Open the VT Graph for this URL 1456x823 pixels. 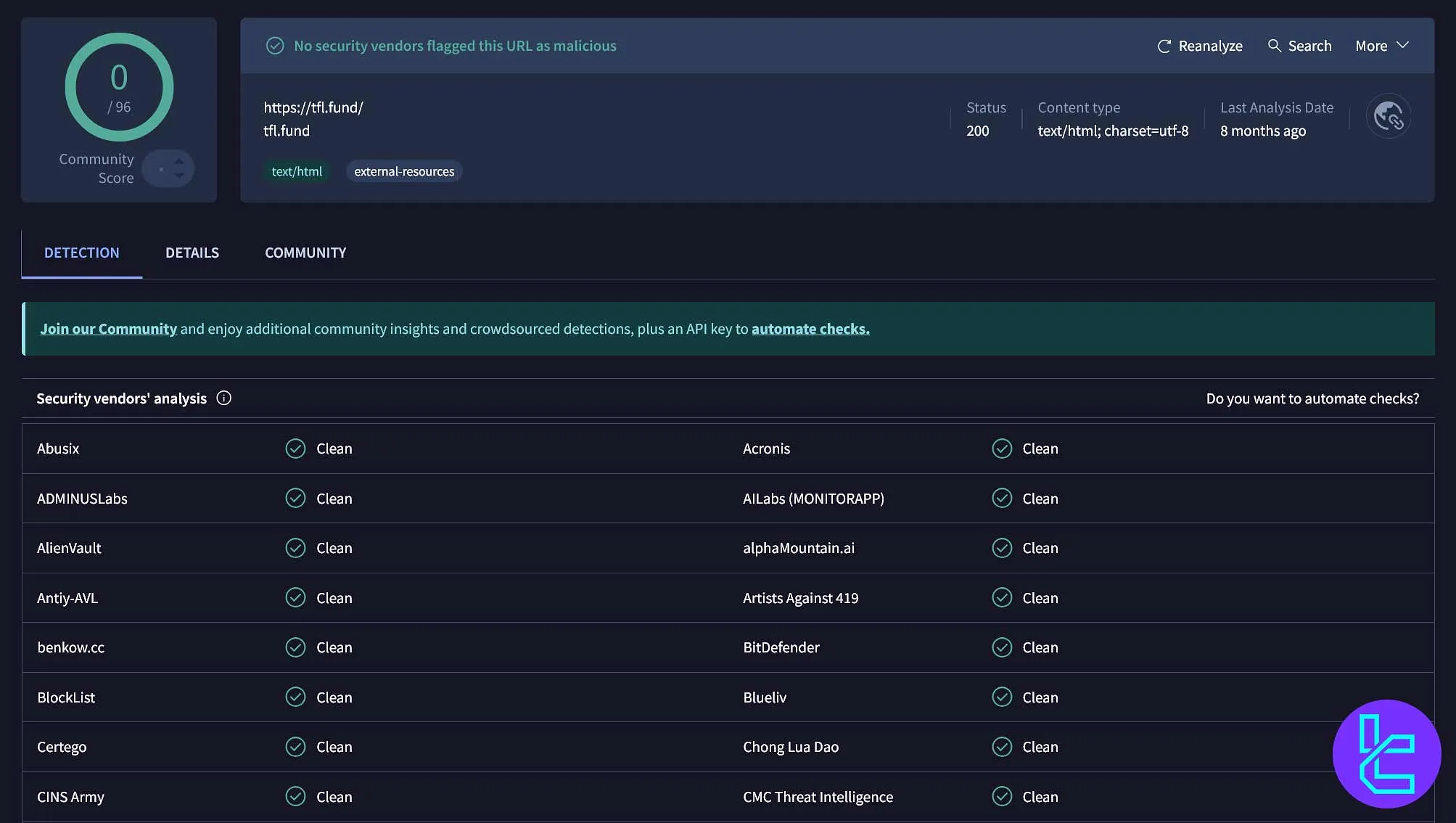[1388, 116]
